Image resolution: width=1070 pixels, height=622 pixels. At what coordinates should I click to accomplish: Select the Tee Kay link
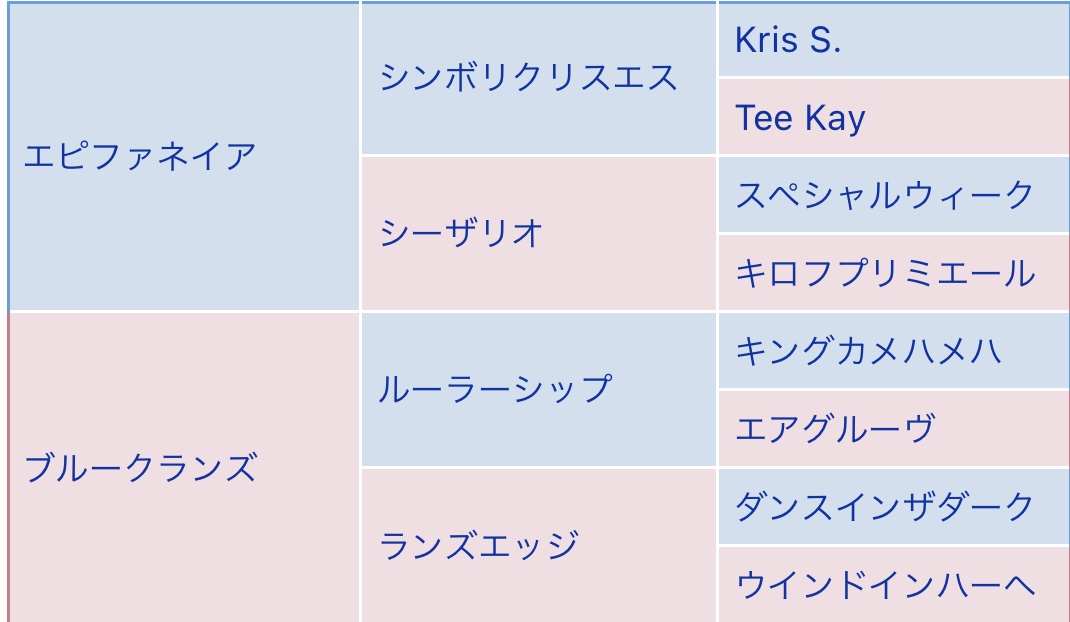[800, 118]
